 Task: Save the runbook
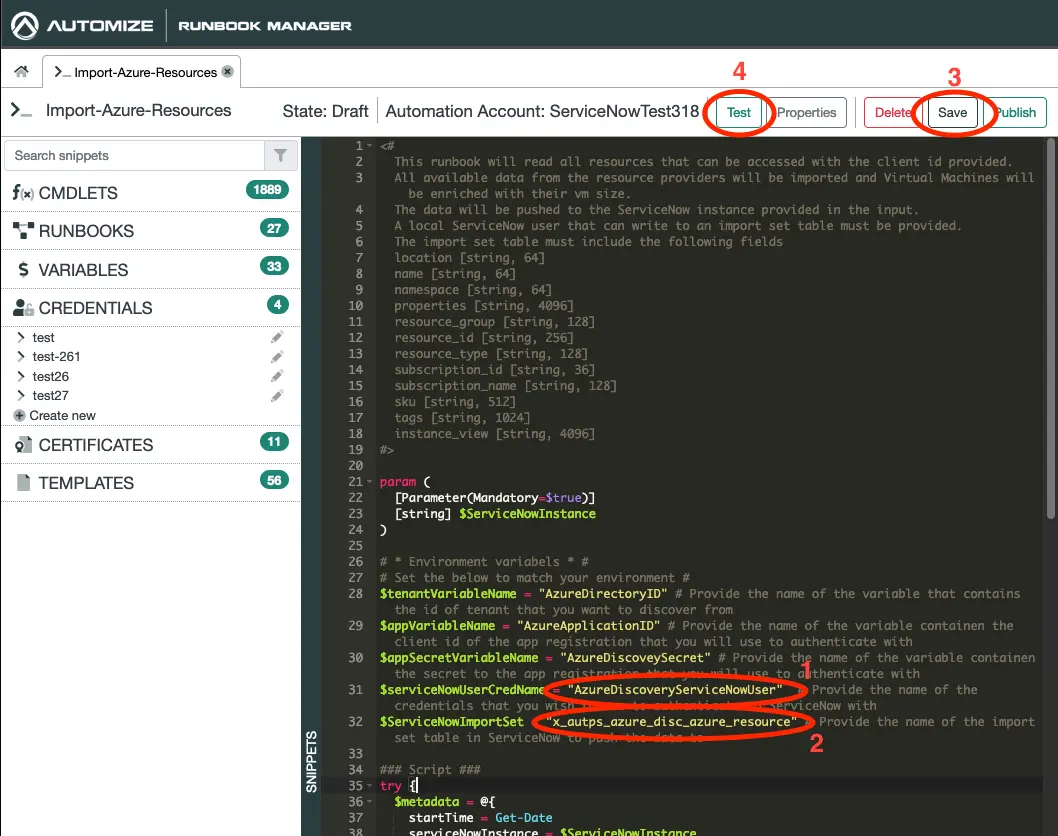[x=952, y=113]
